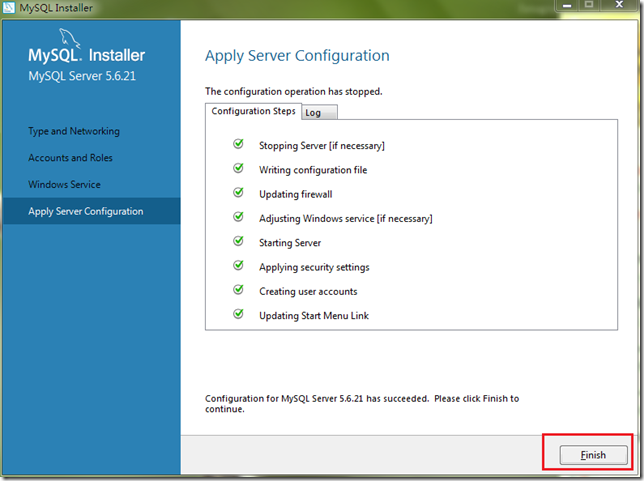Viewport: 644px width, 481px height.
Task: Click the check icon for Adjusting Windows service
Action: tap(238, 217)
